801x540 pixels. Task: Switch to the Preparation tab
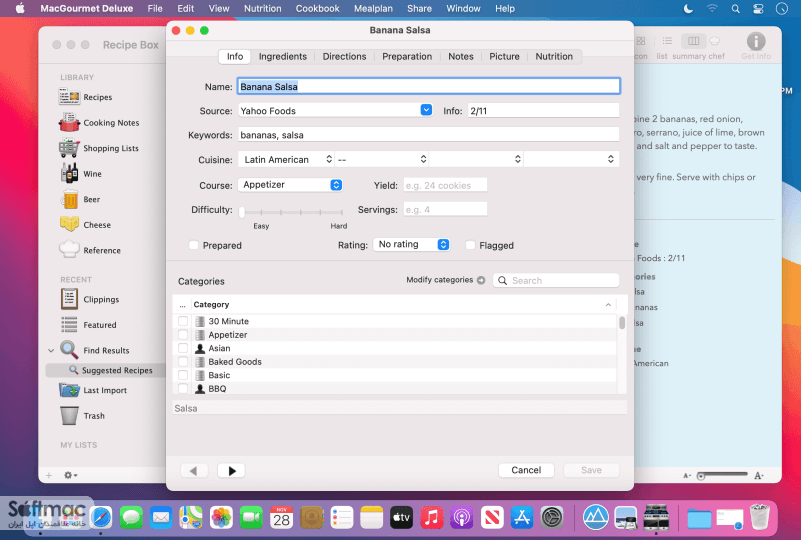(x=407, y=56)
